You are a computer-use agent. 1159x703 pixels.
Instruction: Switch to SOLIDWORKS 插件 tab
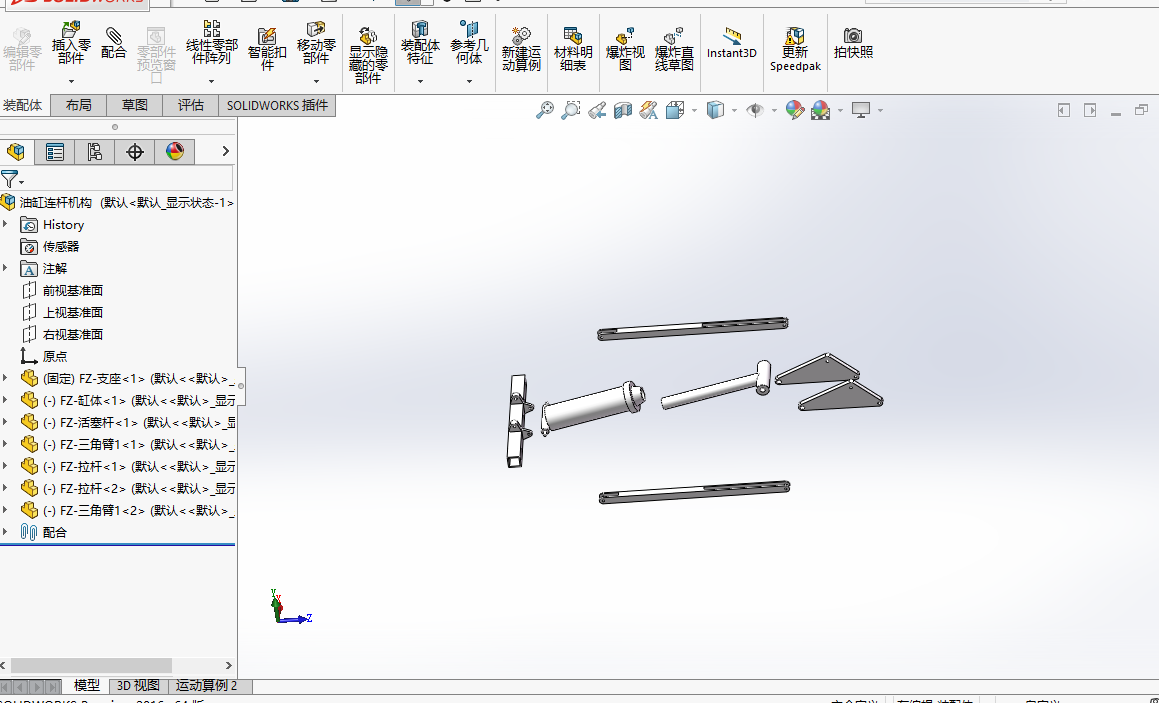(x=277, y=106)
